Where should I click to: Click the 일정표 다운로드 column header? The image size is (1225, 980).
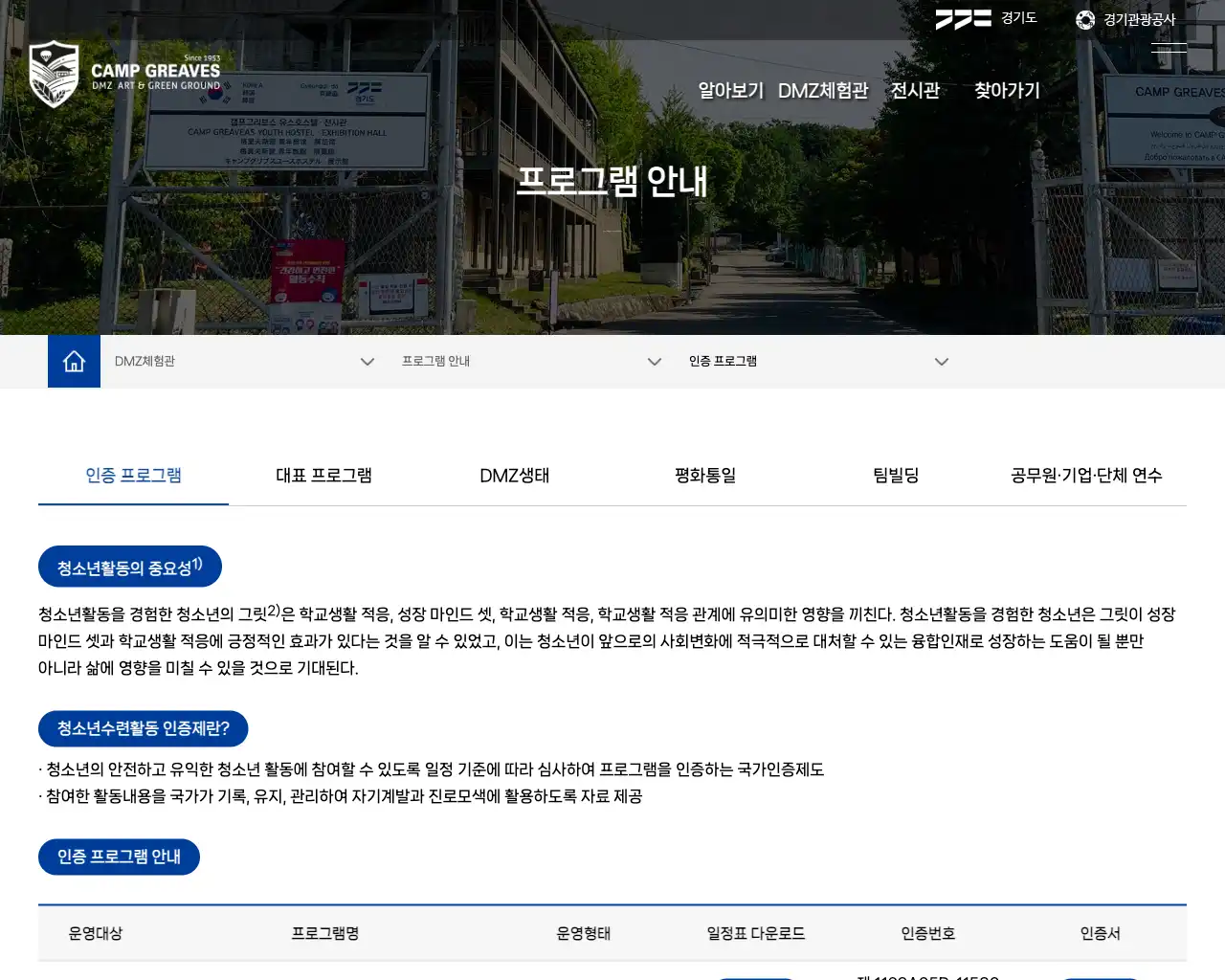pos(756,933)
